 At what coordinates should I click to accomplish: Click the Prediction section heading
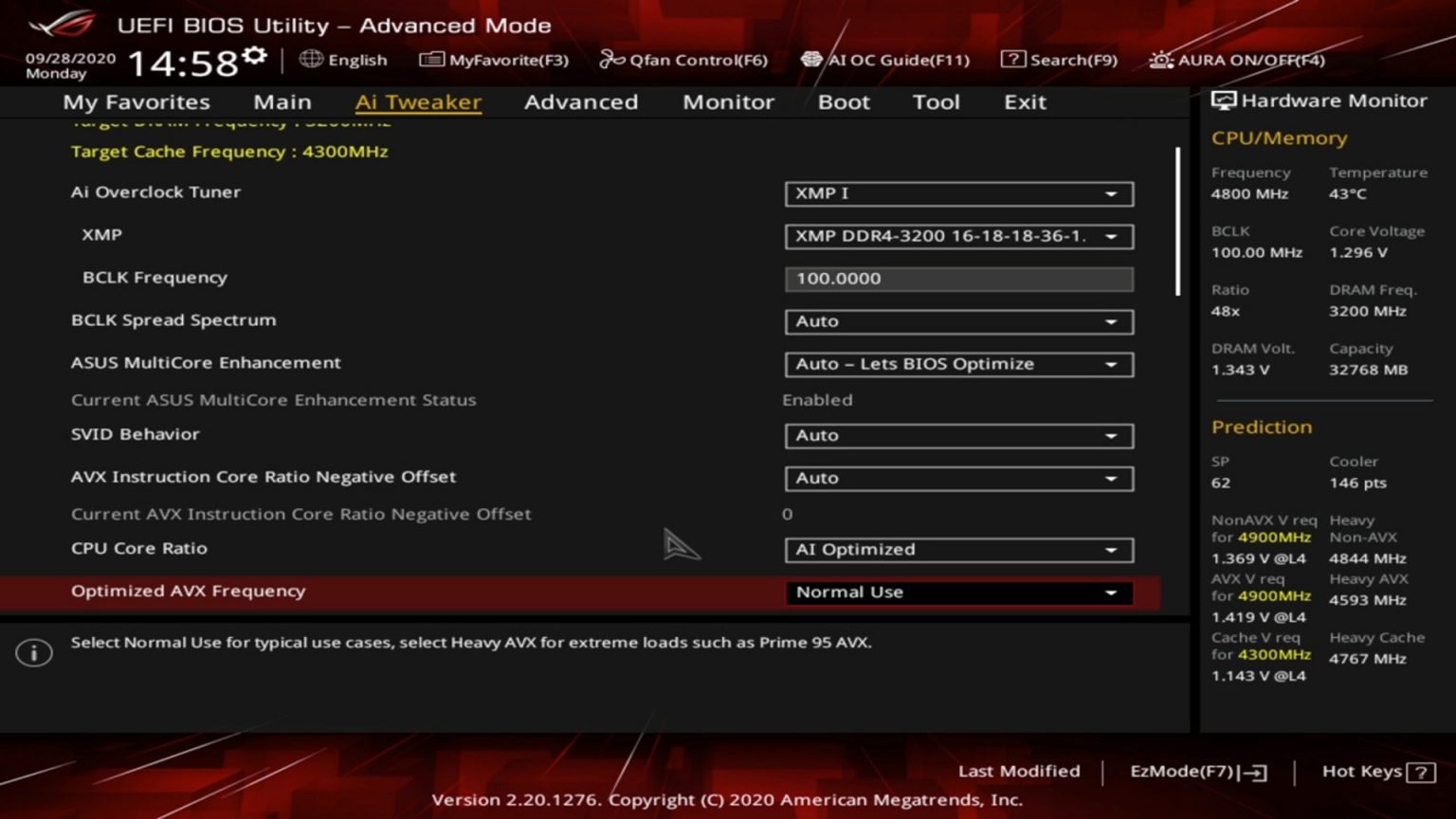[1262, 428]
